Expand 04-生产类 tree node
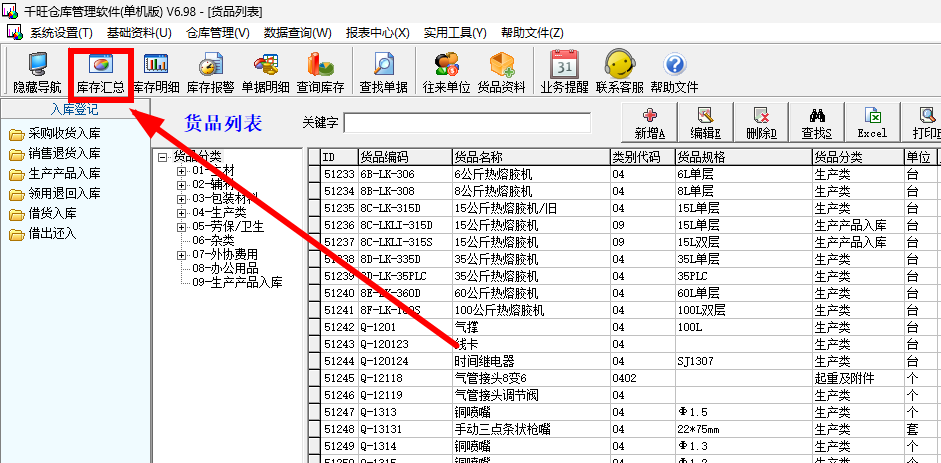 tap(182, 213)
